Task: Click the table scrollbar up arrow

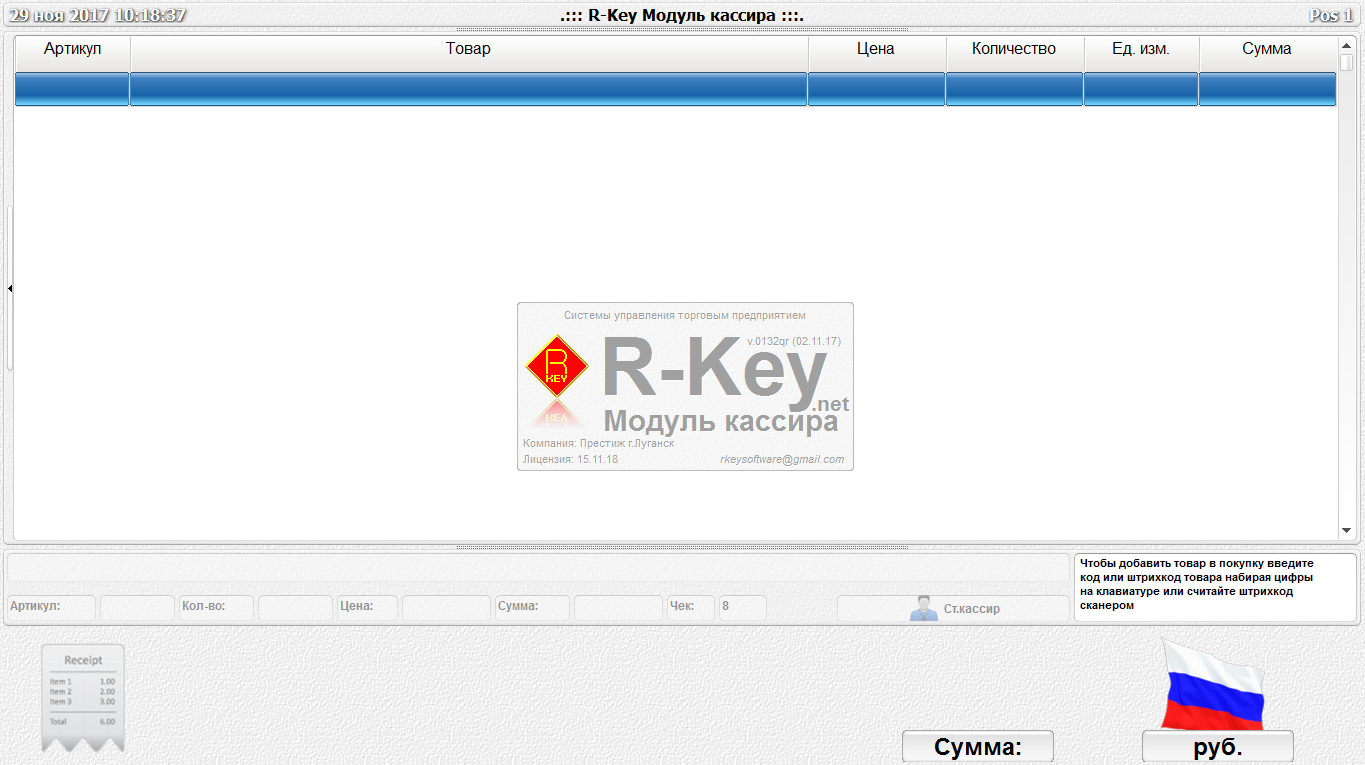Action: click(1346, 46)
